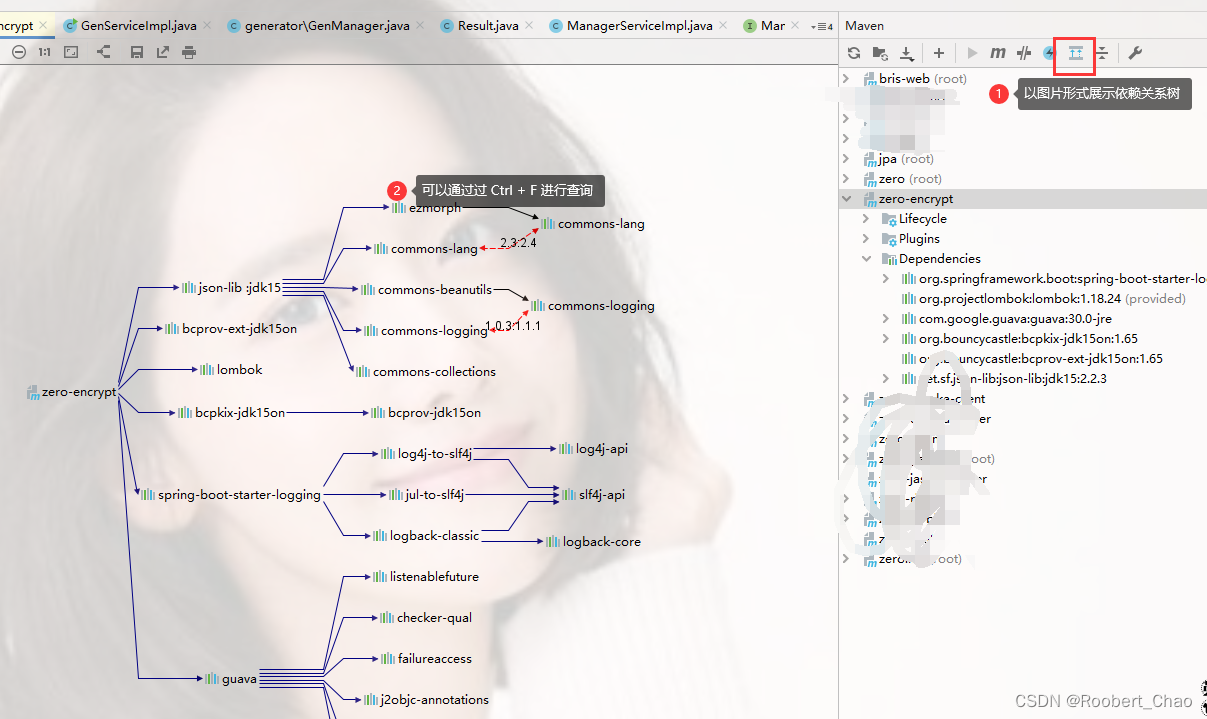
Task: Click log4j-api node
Action: [594, 449]
